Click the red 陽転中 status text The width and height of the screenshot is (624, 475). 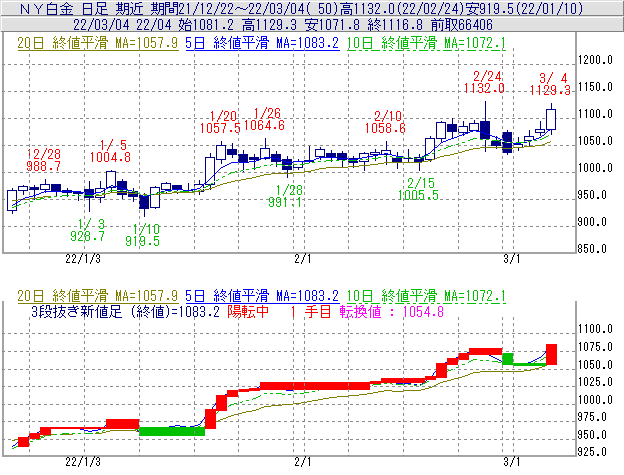pos(248,311)
